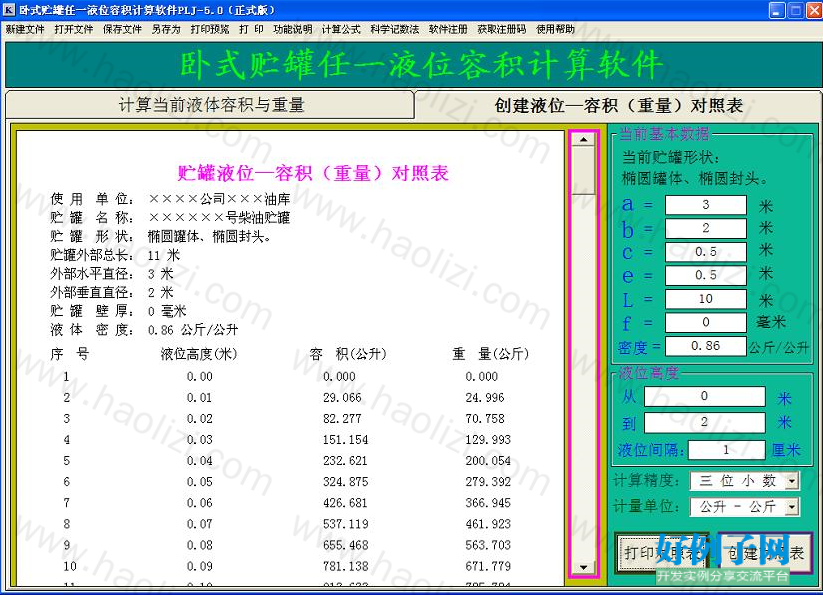This screenshot has width=823, height=595.
Task: Click the volume value 29.066
Action: 342,398
